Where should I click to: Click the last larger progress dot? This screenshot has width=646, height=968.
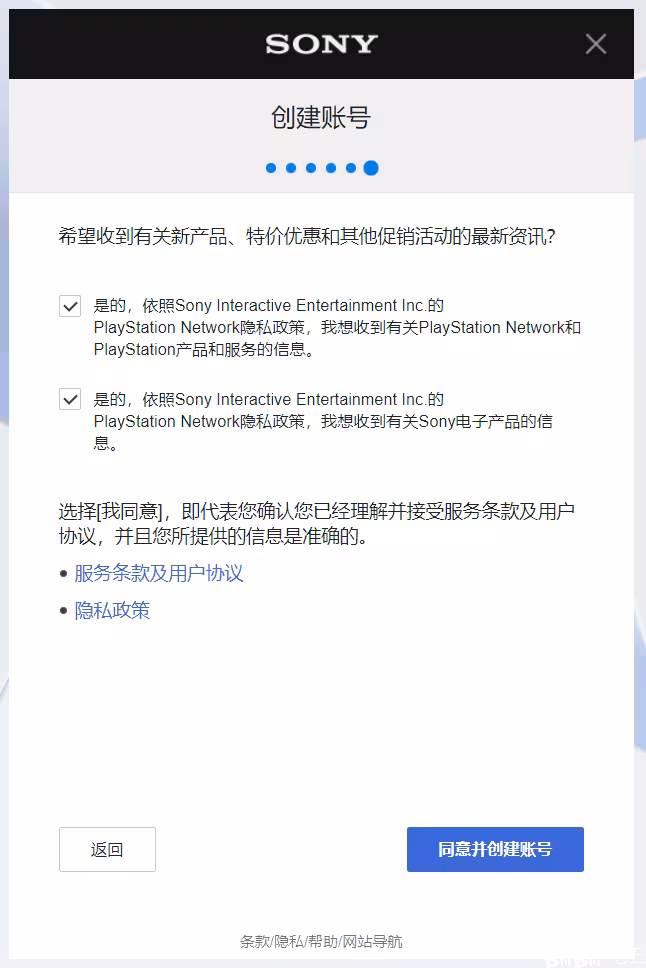pos(371,168)
